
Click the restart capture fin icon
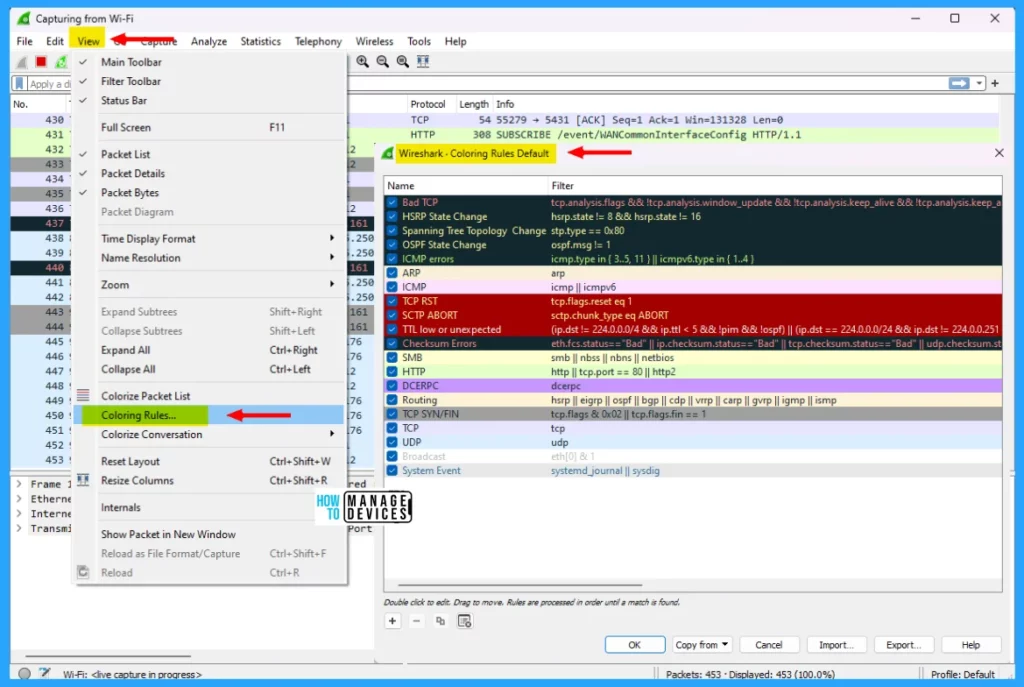tap(61, 61)
